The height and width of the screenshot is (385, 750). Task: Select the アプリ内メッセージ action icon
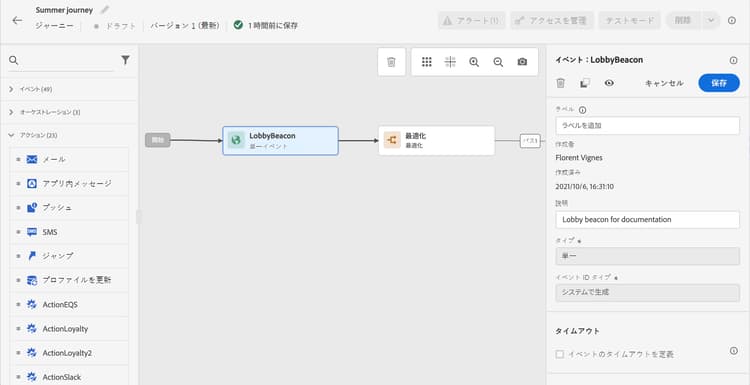tap(32, 184)
